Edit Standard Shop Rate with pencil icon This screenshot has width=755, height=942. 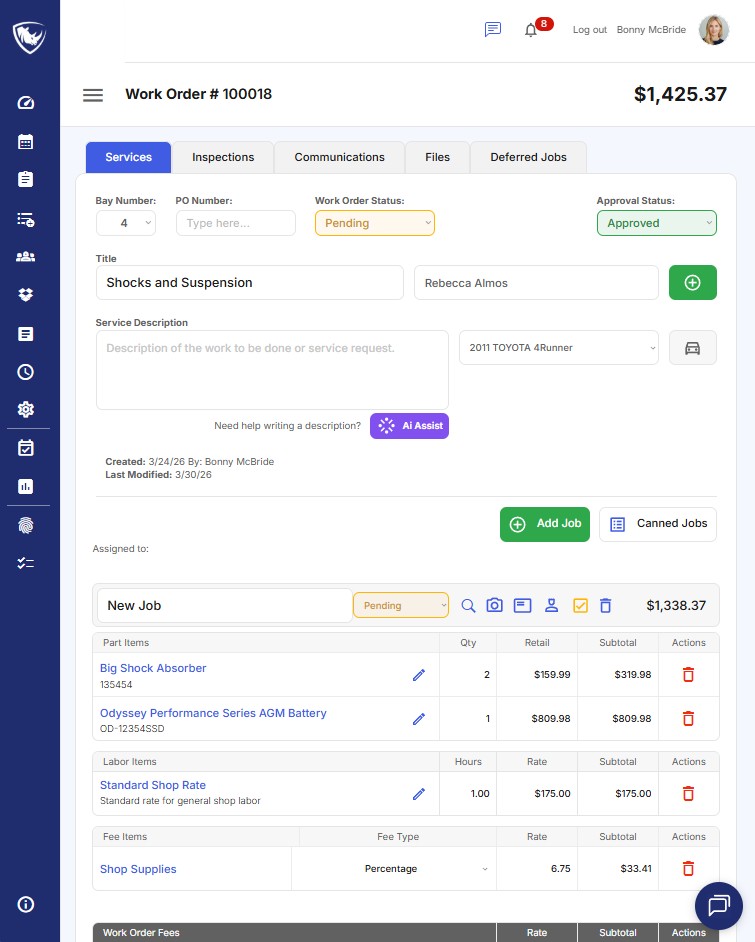(x=419, y=794)
